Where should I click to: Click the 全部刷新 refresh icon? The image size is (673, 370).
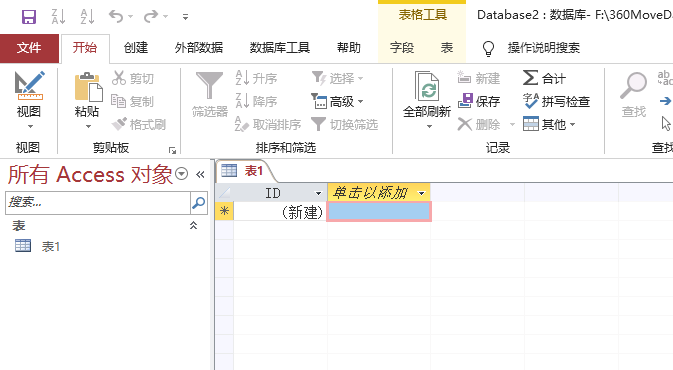point(427,86)
